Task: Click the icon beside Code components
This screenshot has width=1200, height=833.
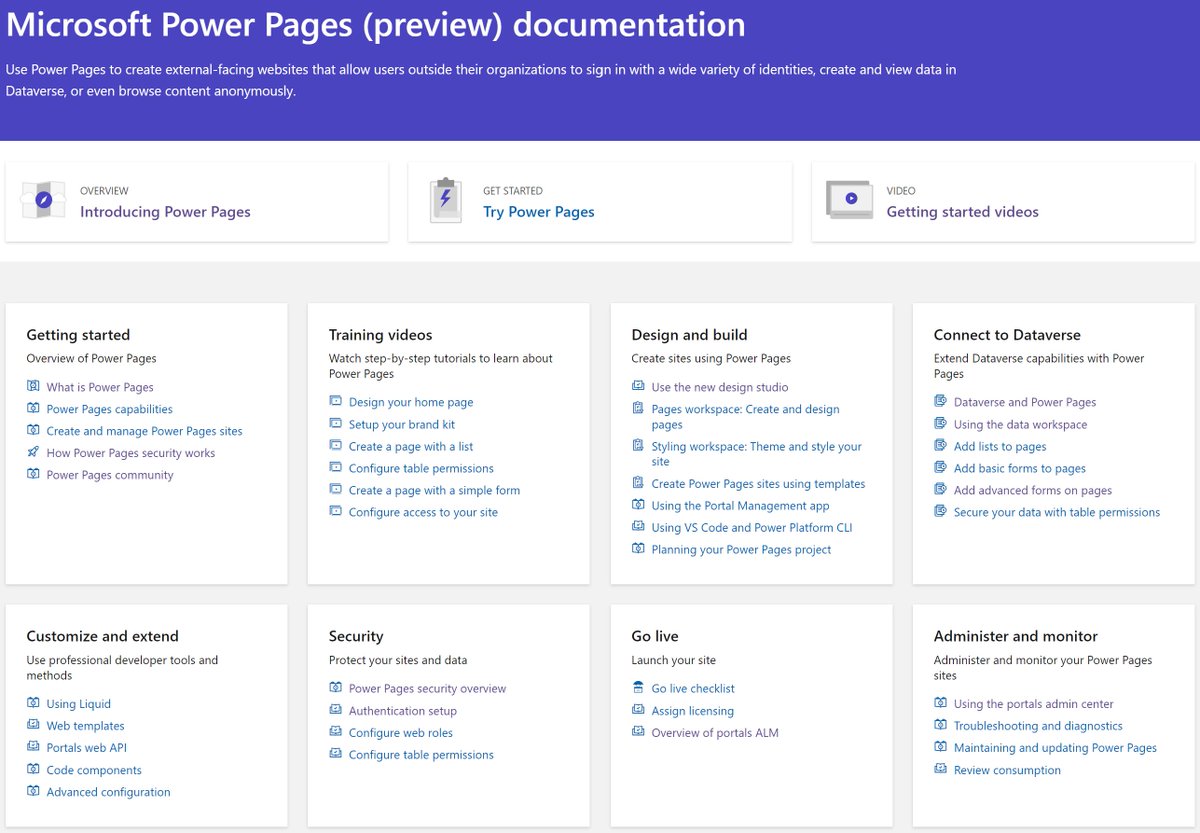Action: [33, 770]
